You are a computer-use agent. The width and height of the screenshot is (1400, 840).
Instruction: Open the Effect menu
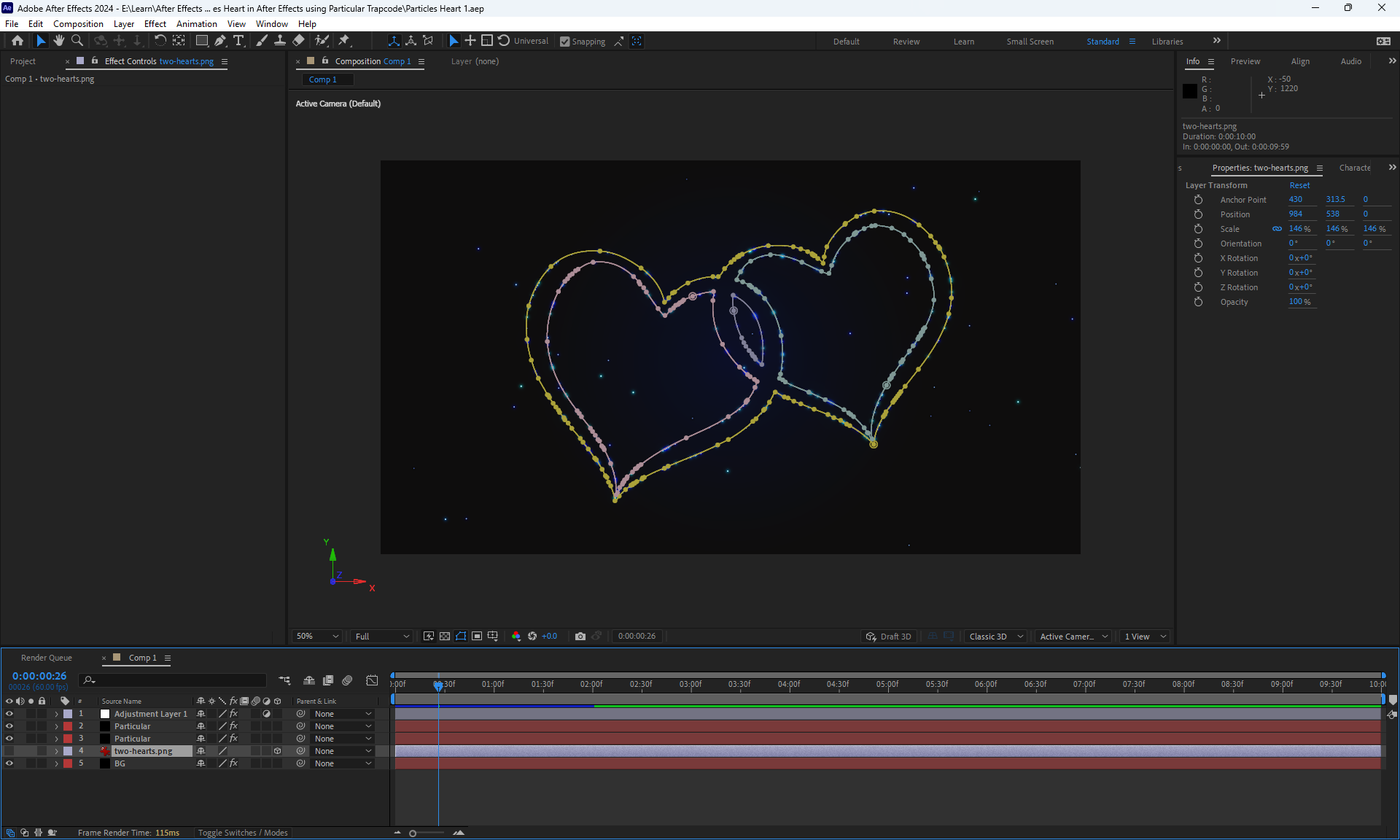[x=155, y=24]
